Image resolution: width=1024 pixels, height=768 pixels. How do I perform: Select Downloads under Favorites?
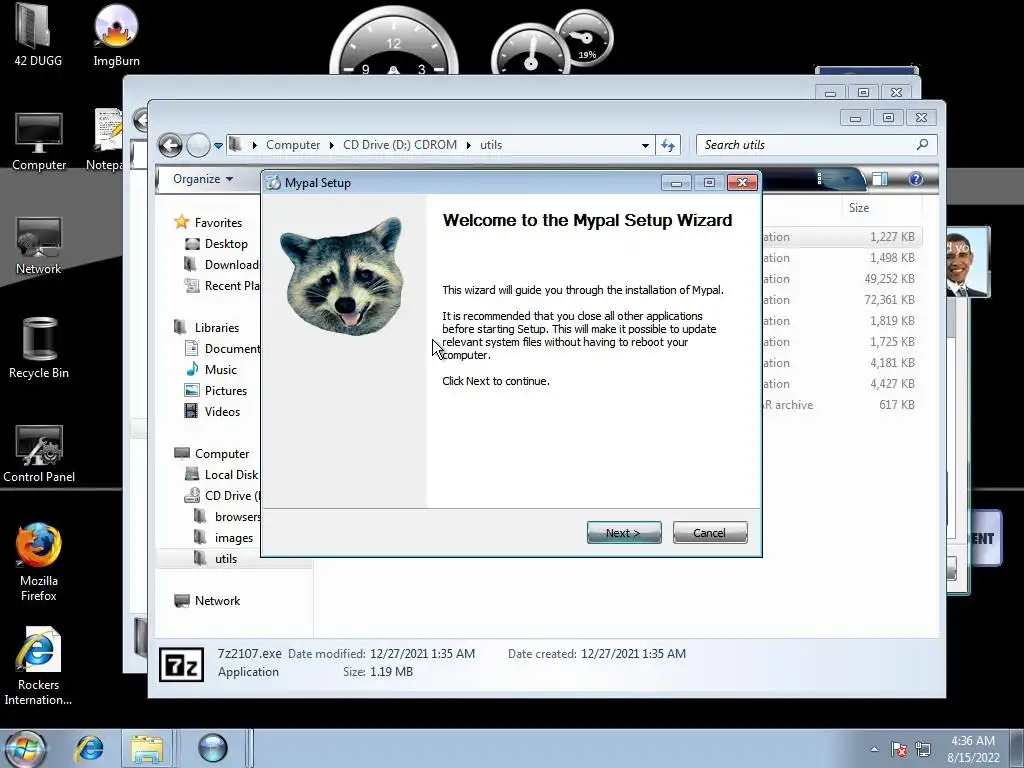(x=222, y=264)
